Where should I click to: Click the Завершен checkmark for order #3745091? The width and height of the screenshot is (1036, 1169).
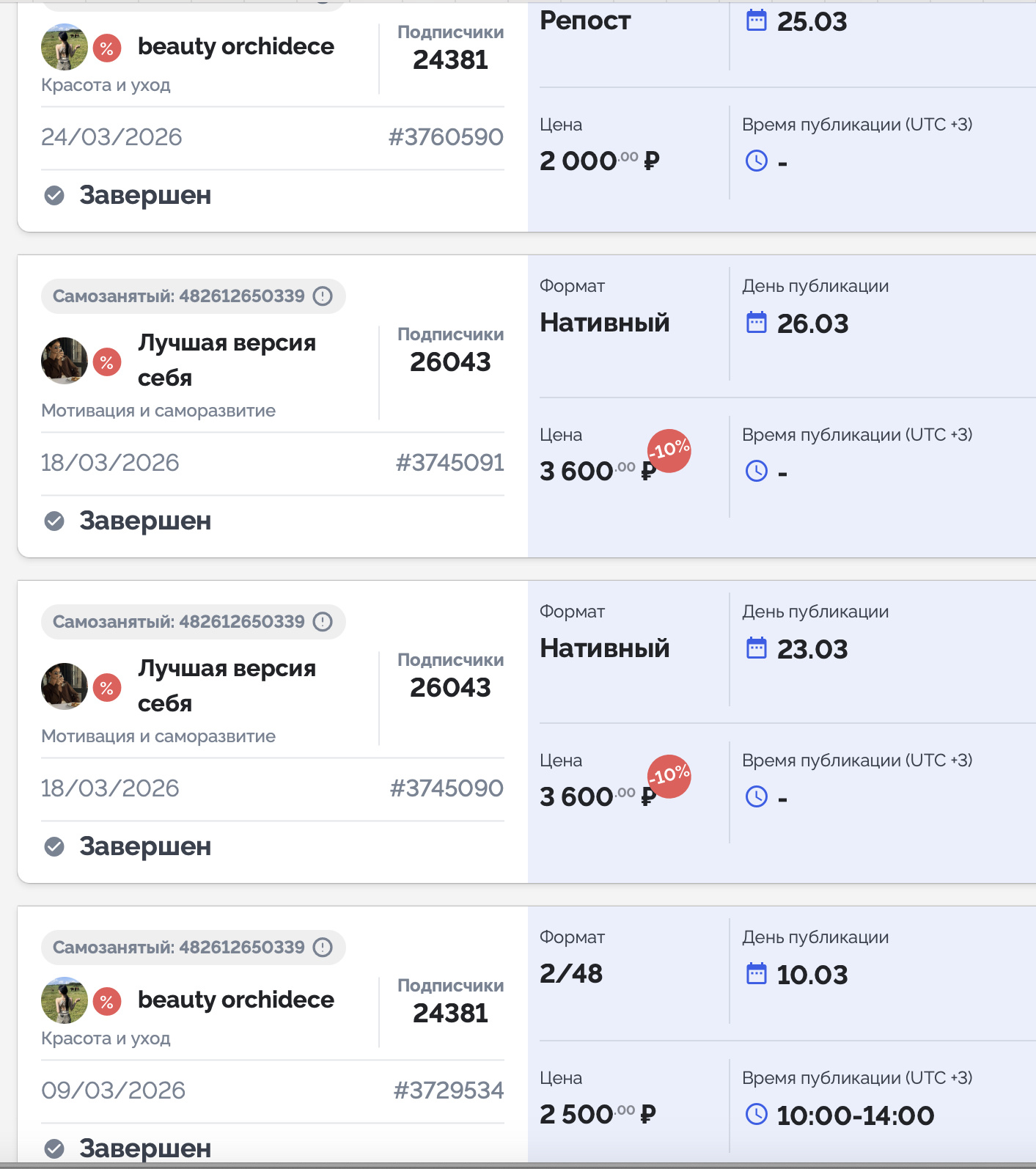point(54,521)
